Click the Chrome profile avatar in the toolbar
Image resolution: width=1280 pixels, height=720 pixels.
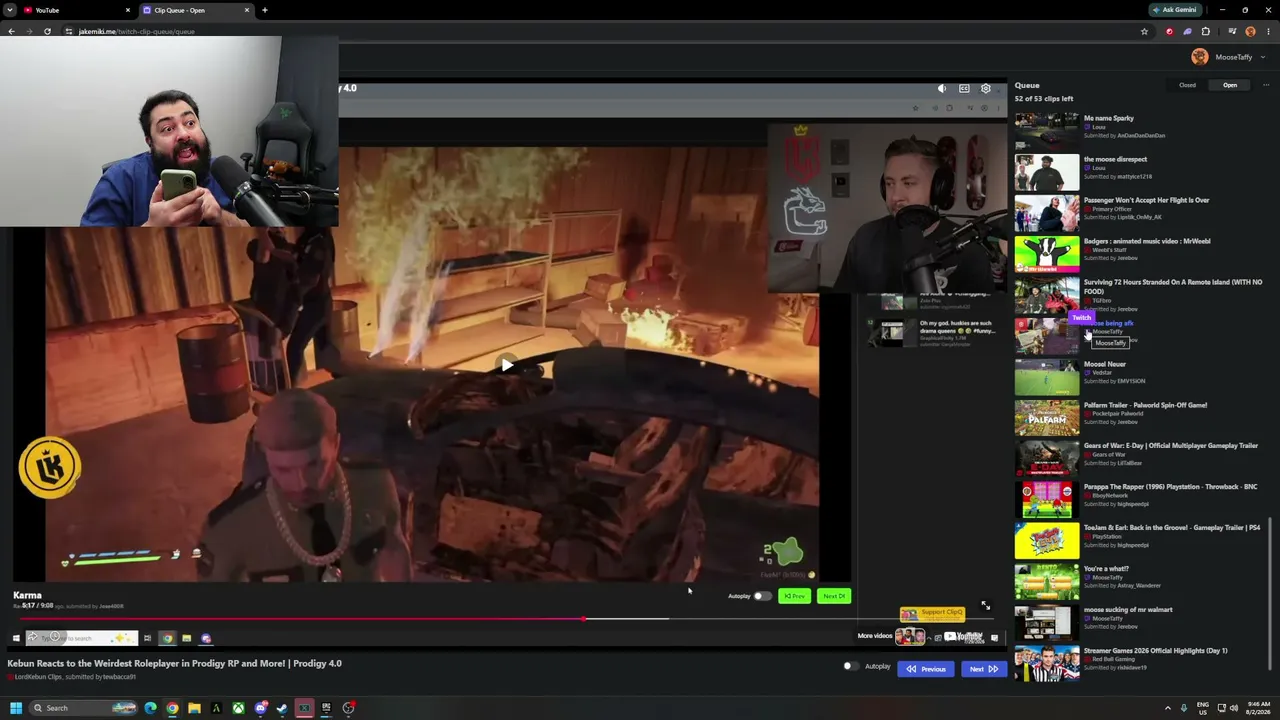coord(1250,31)
